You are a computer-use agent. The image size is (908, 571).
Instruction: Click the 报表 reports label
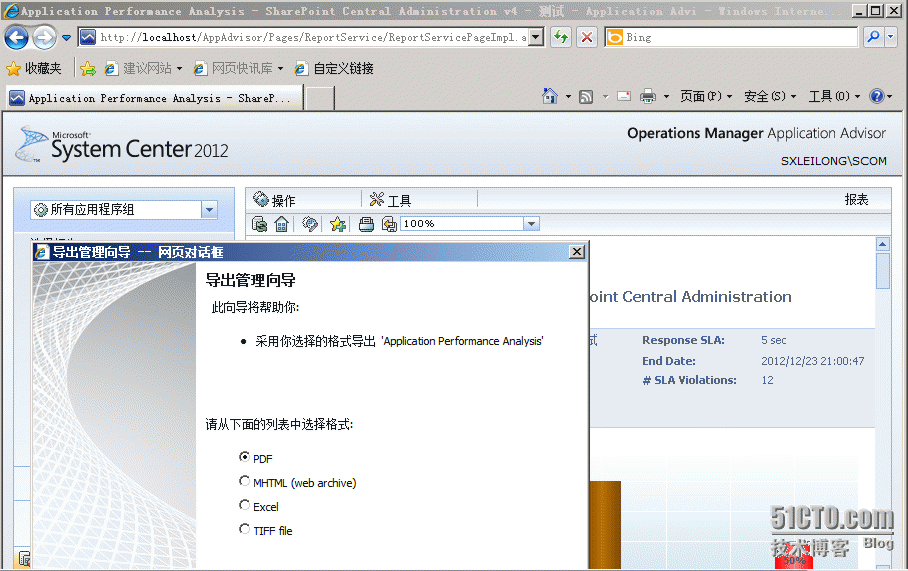[856, 199]
